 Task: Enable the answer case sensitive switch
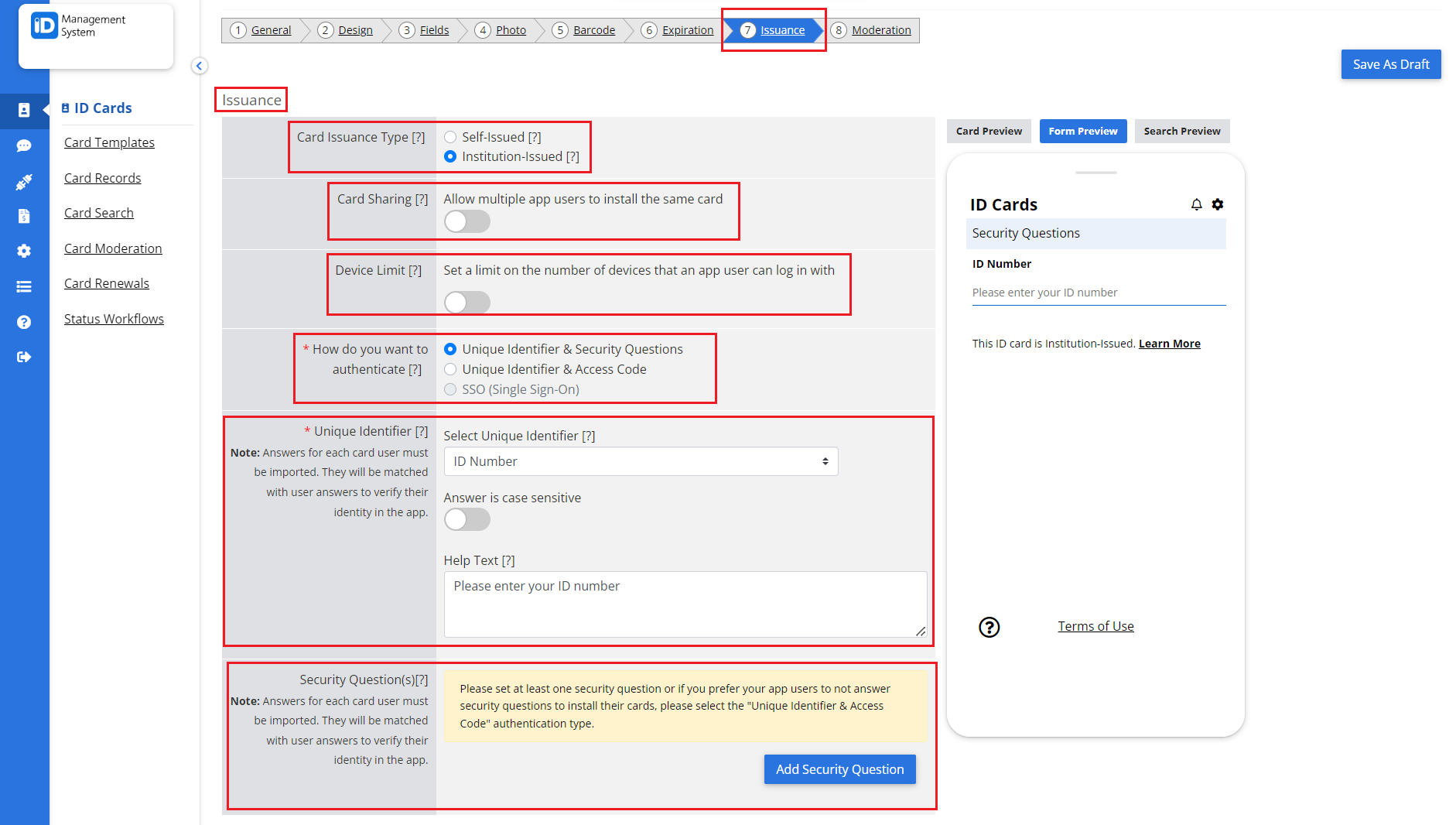[x=467, y=519]
